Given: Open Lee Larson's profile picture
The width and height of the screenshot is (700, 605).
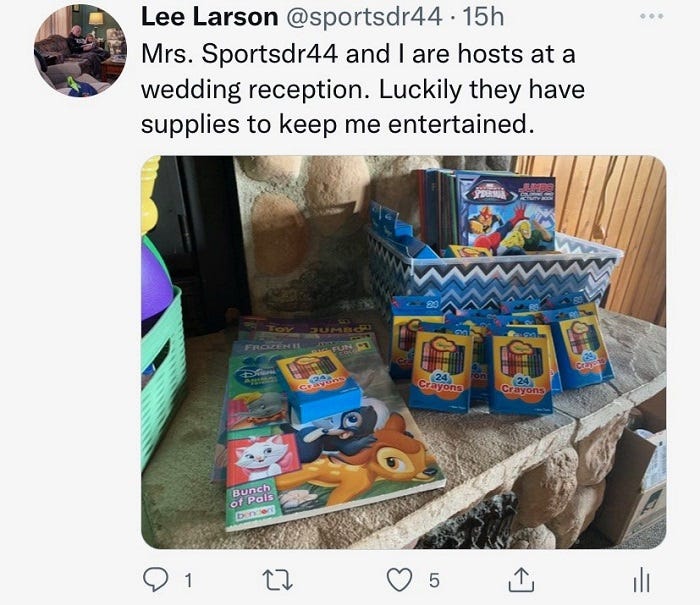Looking at the screenshot, I should [80, 50].
